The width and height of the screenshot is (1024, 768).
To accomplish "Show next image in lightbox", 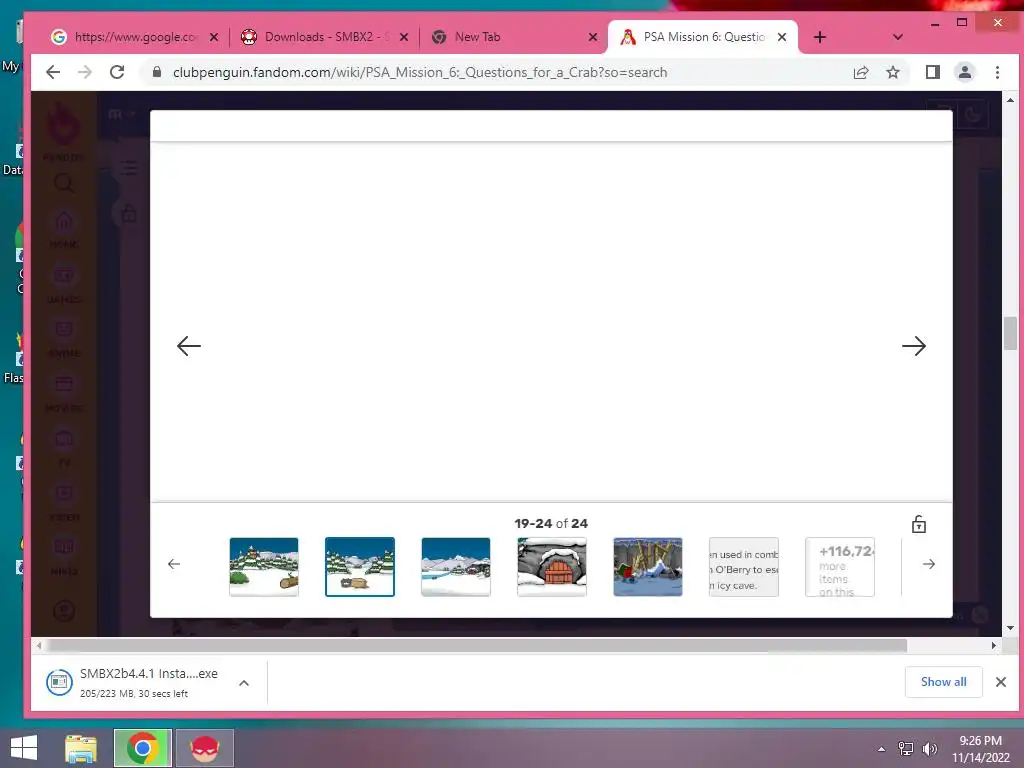I will (914, 346).
